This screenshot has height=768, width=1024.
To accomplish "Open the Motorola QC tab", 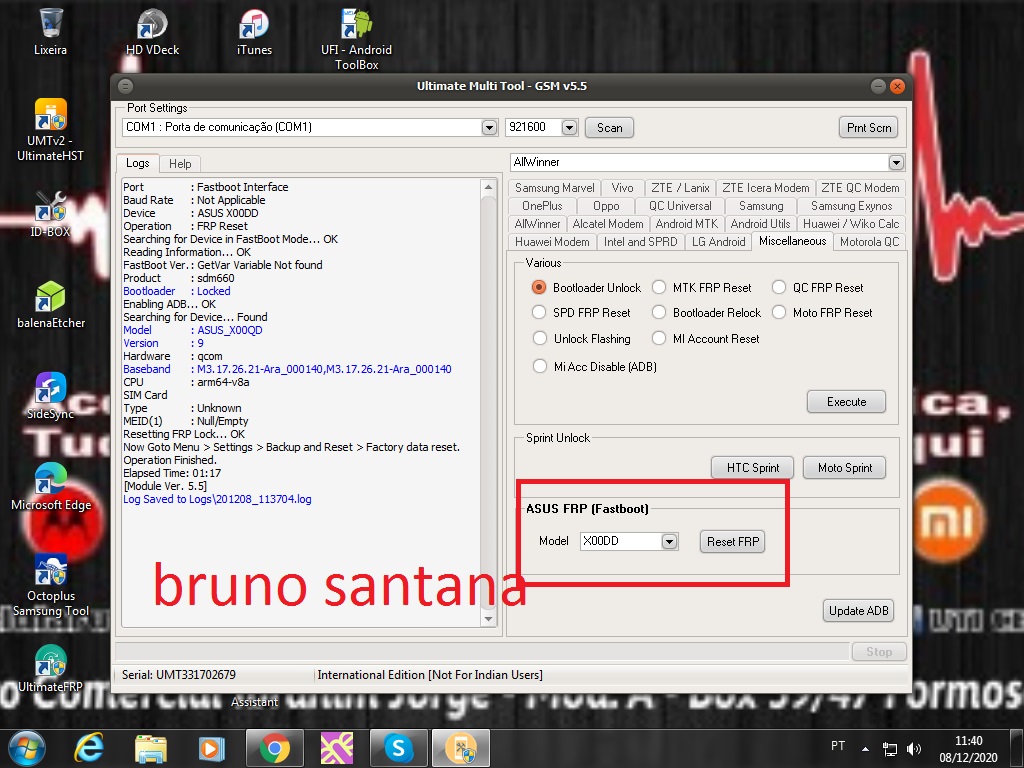I will (869, 242).
